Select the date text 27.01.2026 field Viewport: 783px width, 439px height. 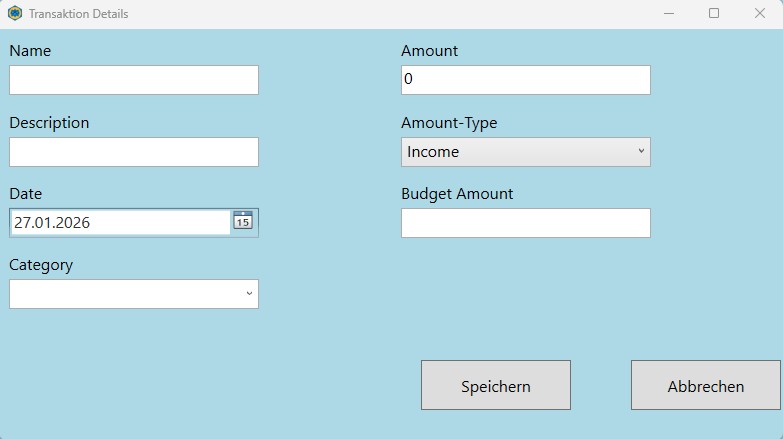120,223
